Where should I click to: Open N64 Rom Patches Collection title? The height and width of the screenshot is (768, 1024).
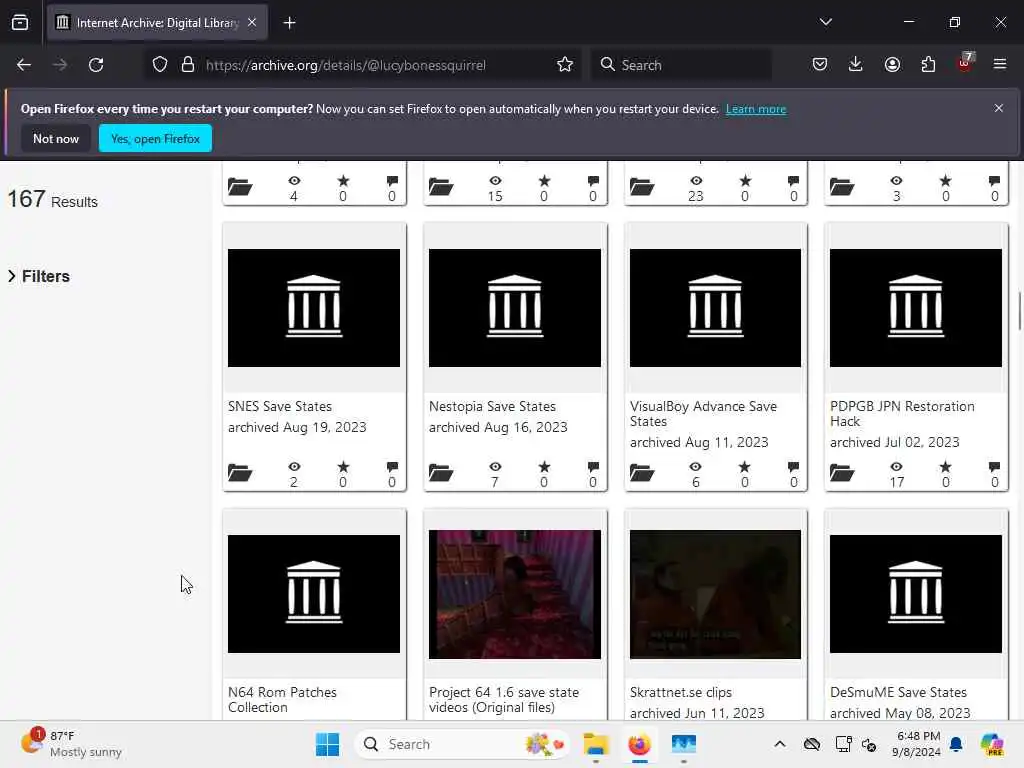tap(282, 699)
